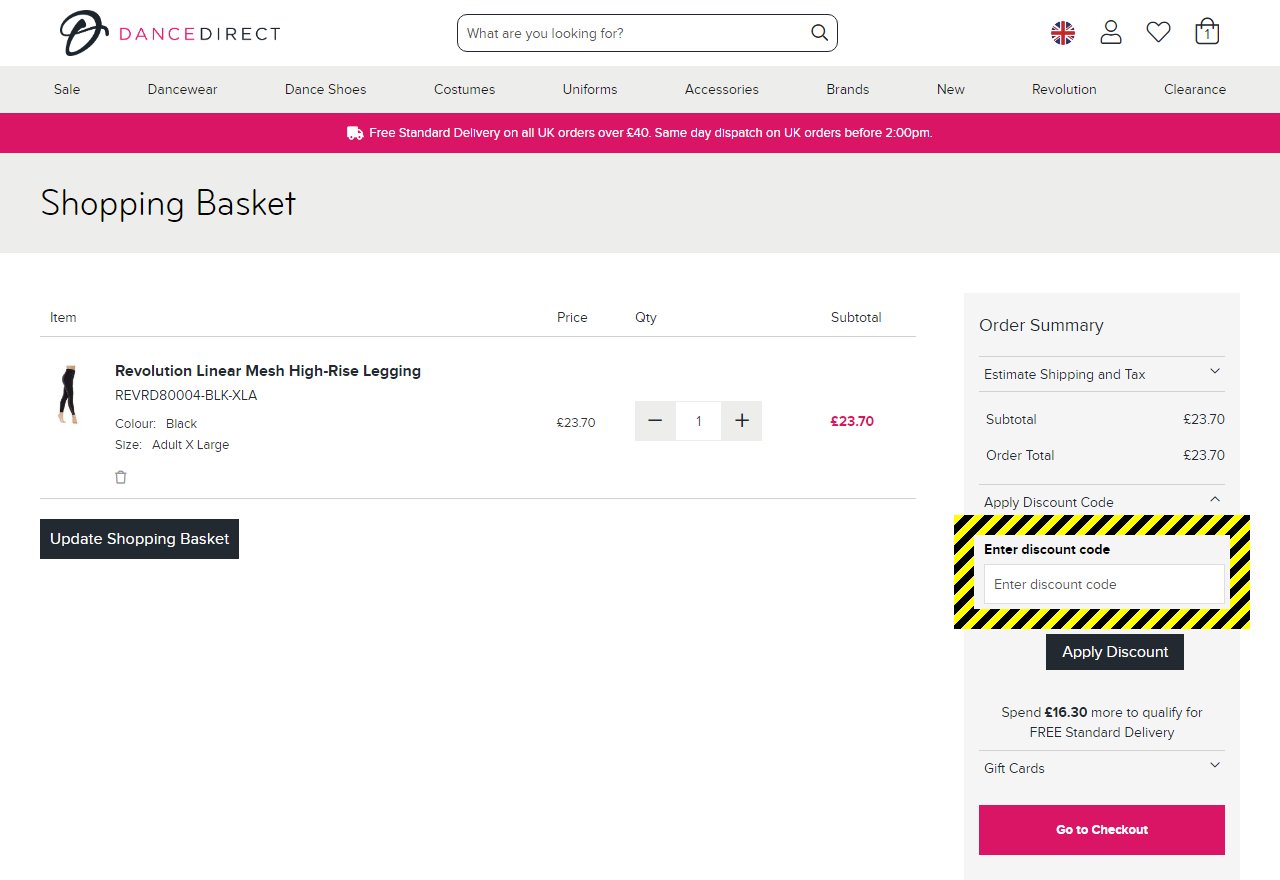Screen dimensions: 1280x880
Task: Open the Dance Direct logo homepage
Action: [170, 33]
